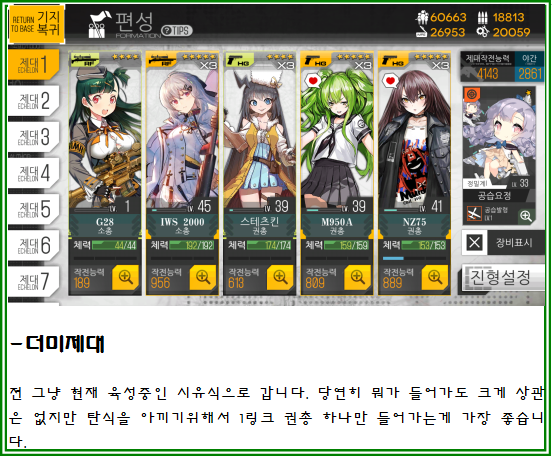
Task: Click the heart icon on M950A card
Action: click(x=313, y=81)
